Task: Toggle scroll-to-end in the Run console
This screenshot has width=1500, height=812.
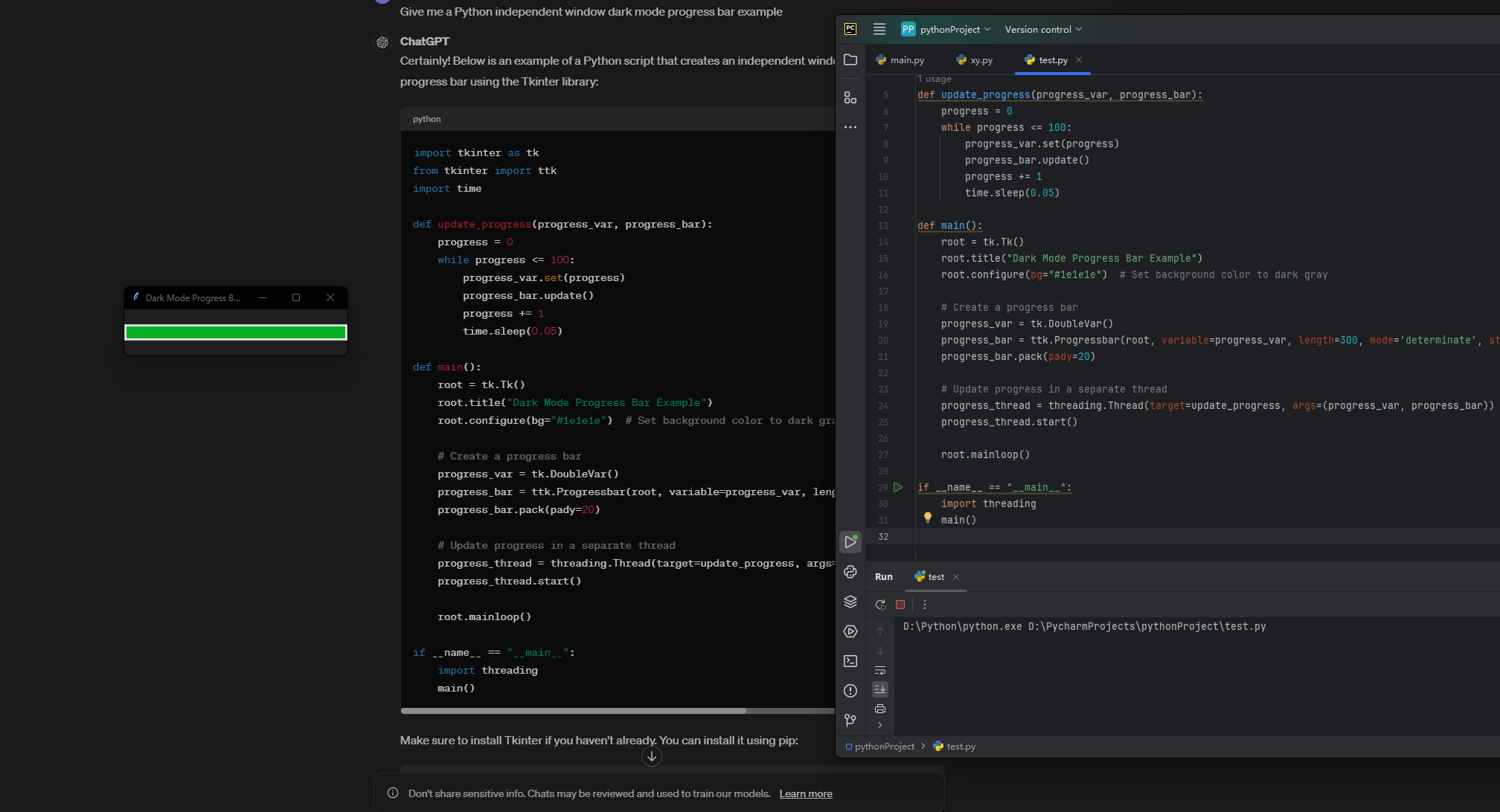Action: point(880,689)
